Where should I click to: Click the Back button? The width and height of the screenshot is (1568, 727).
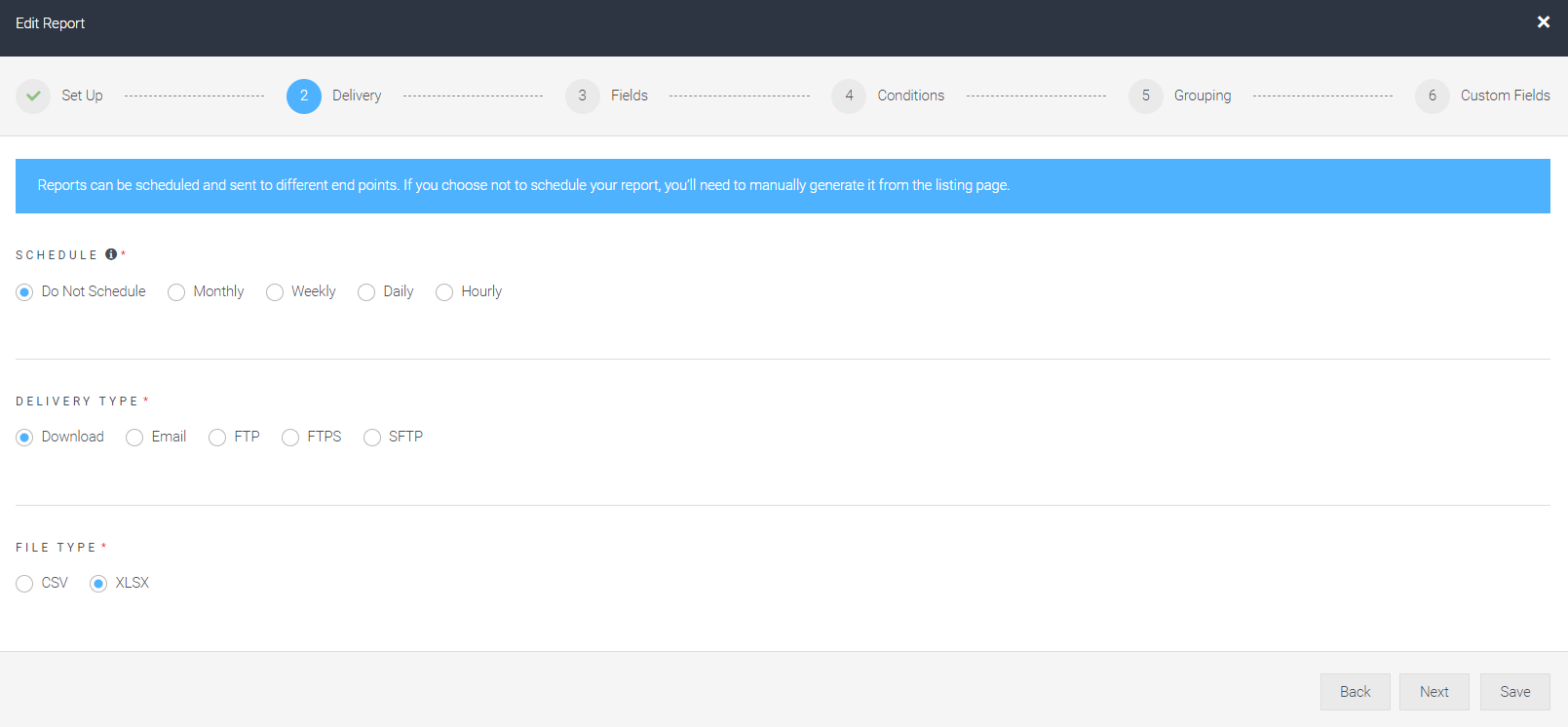point(1356,692)
